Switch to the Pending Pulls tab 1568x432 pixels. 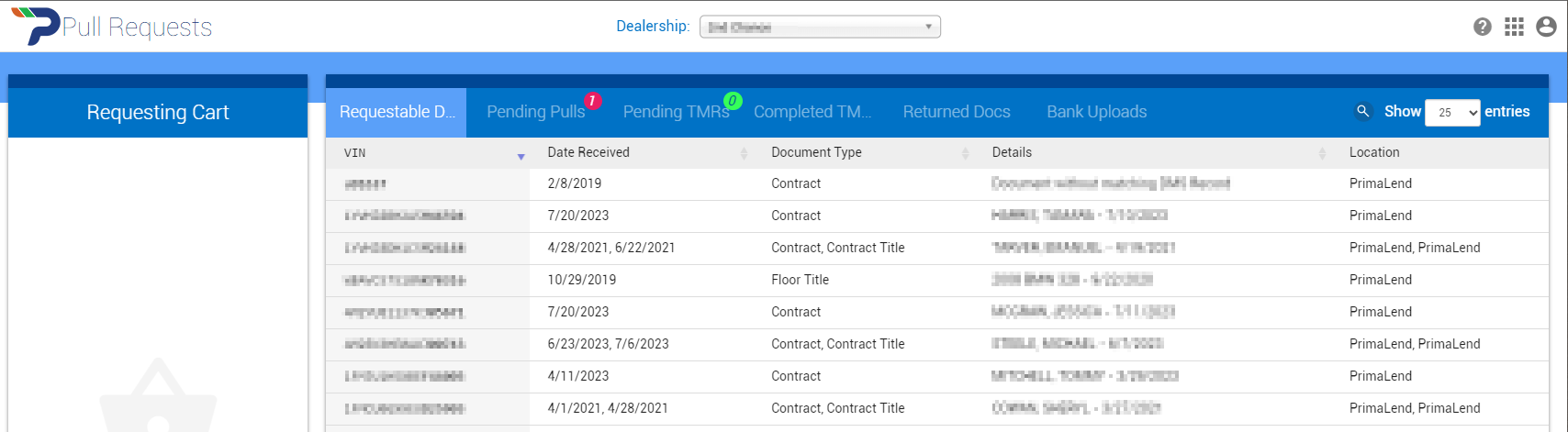[x=535, y=112]
